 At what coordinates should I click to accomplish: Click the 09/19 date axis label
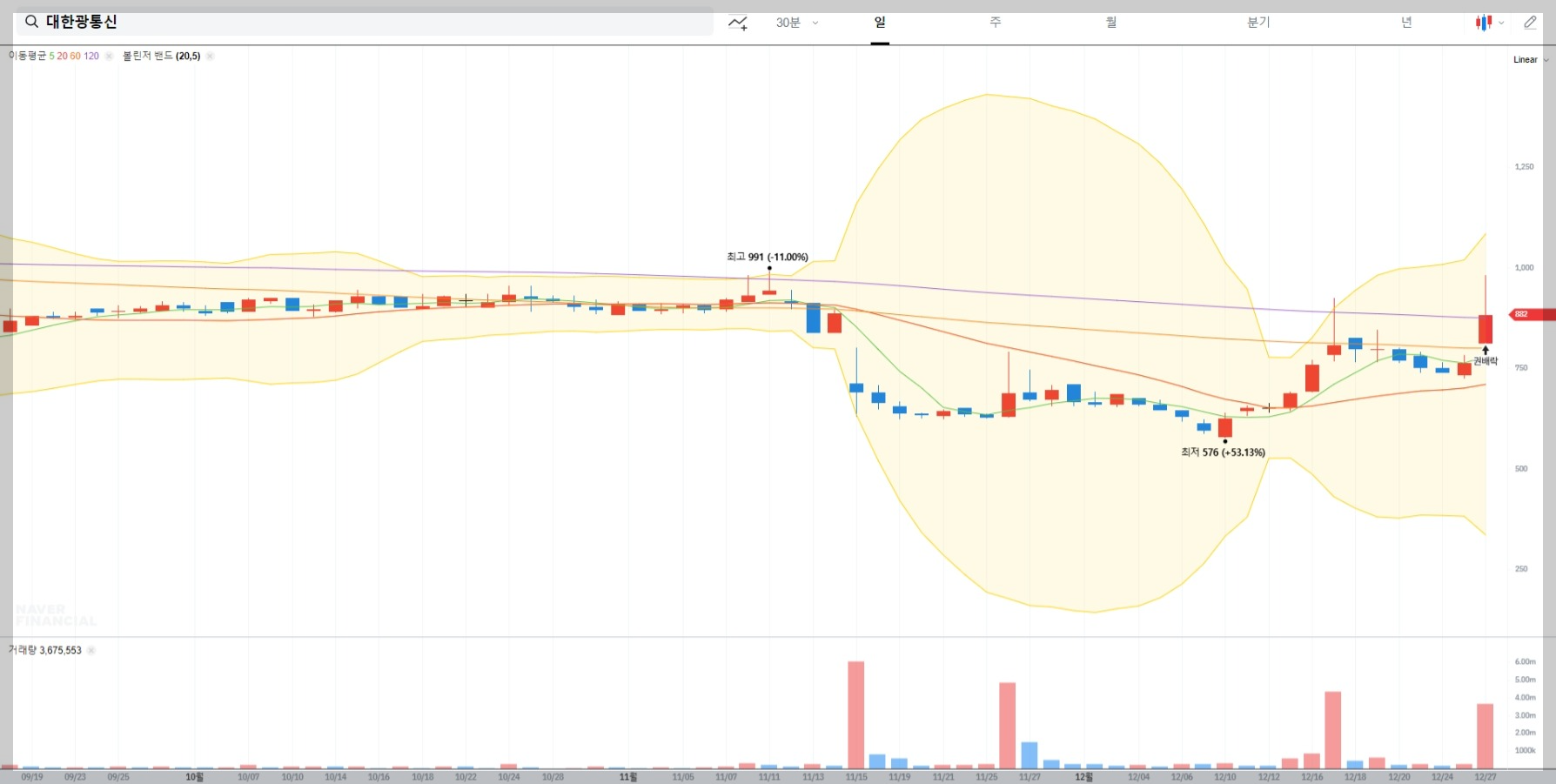[32, 777]
